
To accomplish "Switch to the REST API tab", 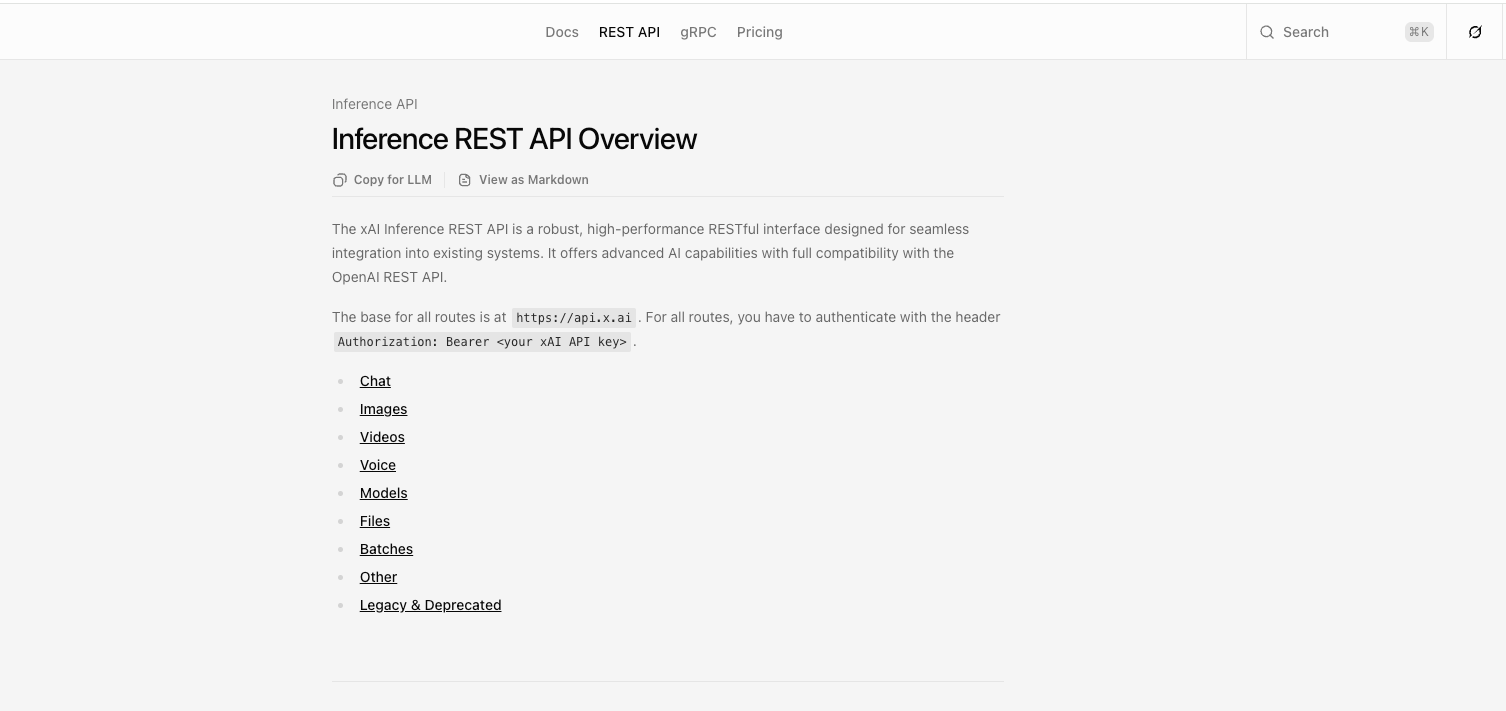I will coord(629,31).
